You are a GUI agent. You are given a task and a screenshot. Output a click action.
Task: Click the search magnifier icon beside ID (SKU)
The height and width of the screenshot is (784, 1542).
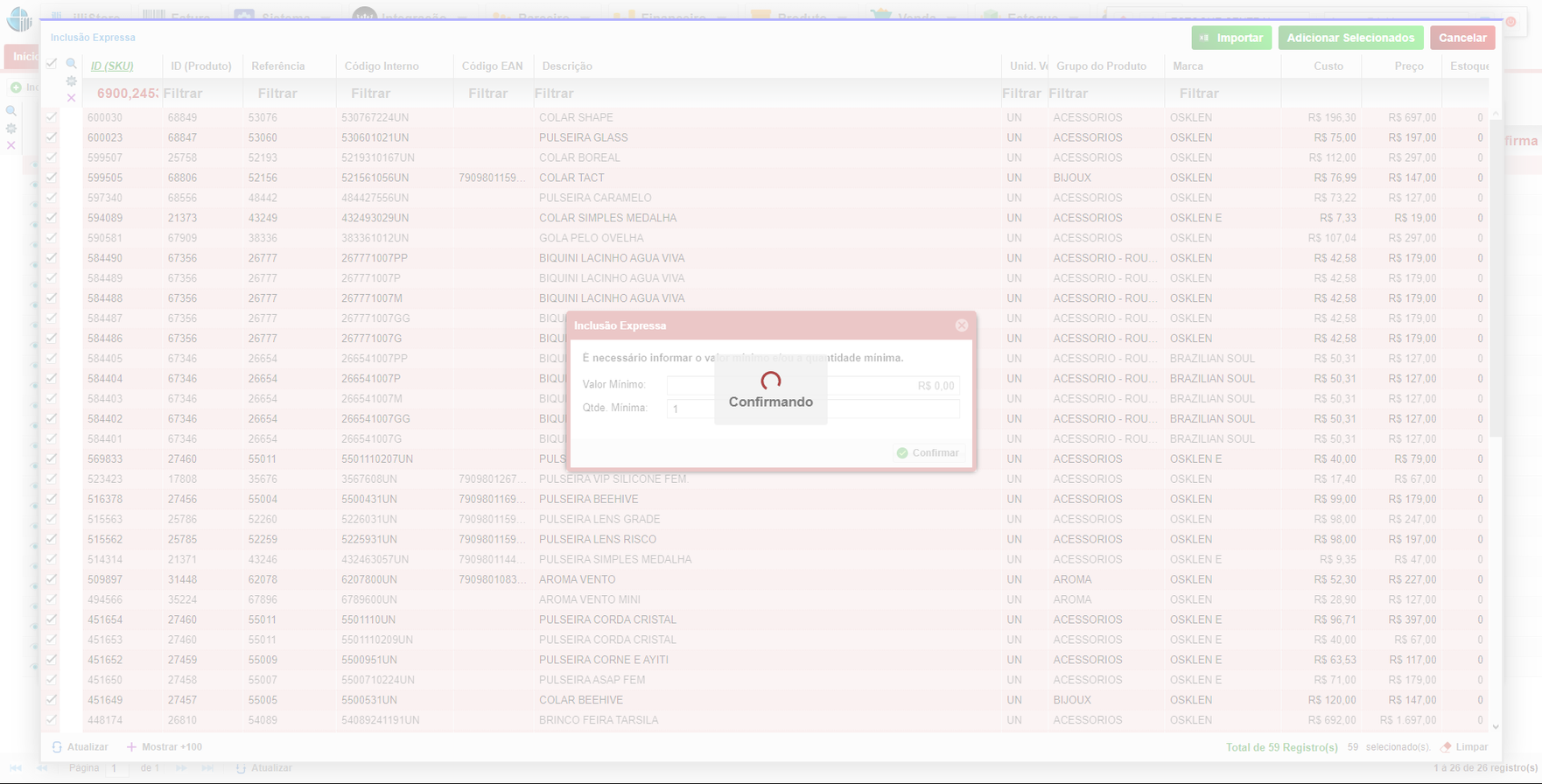[x=72, y=64]
